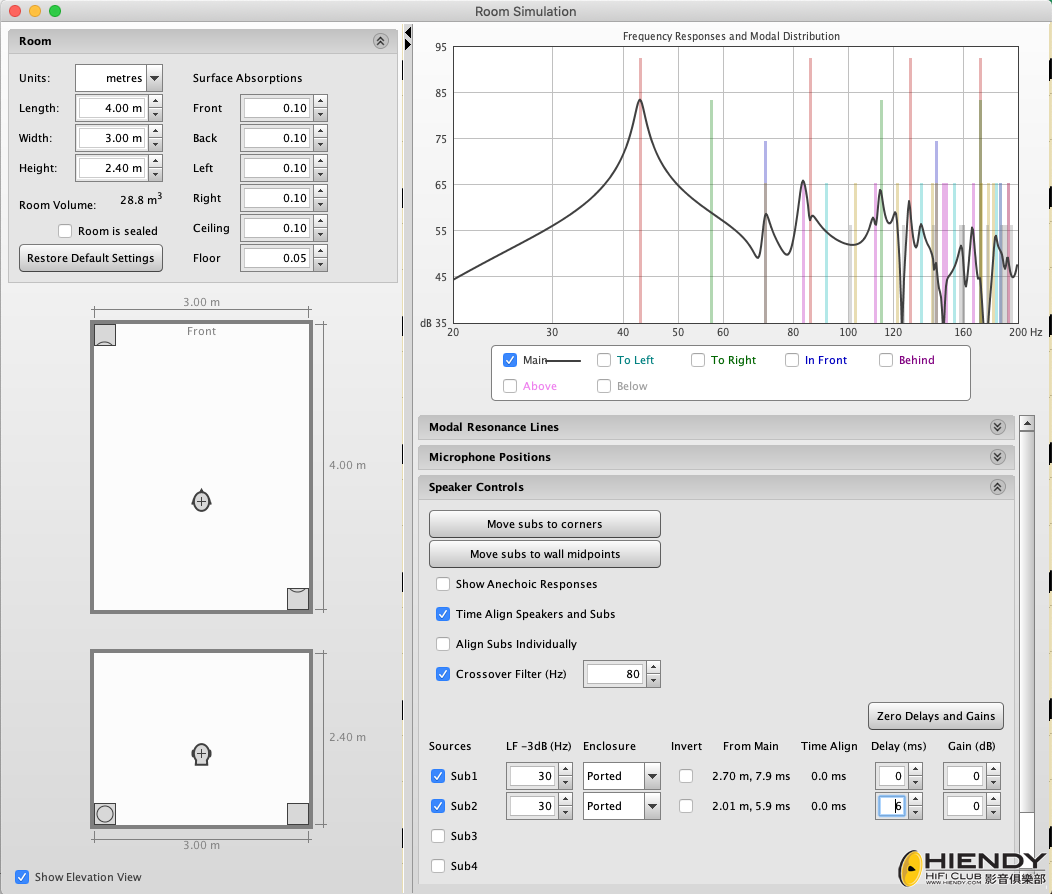1052x894 pixels.
Task: Click the front-left subwoofer in plan view
Action: click(105, 335)
